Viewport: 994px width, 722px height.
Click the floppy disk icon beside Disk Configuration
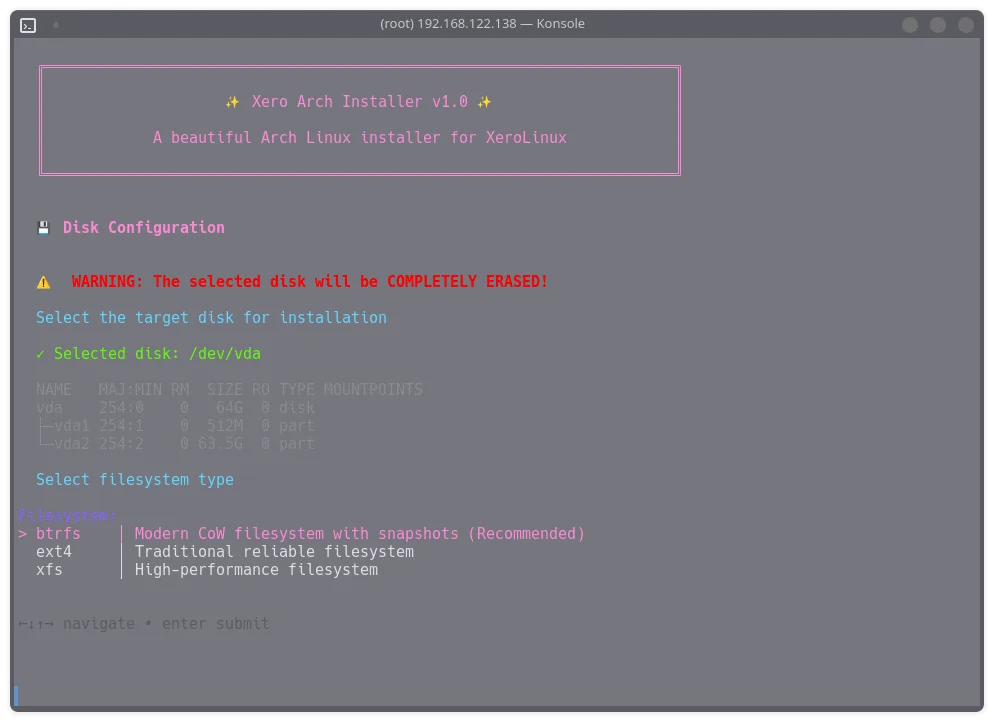pos(43,227)
